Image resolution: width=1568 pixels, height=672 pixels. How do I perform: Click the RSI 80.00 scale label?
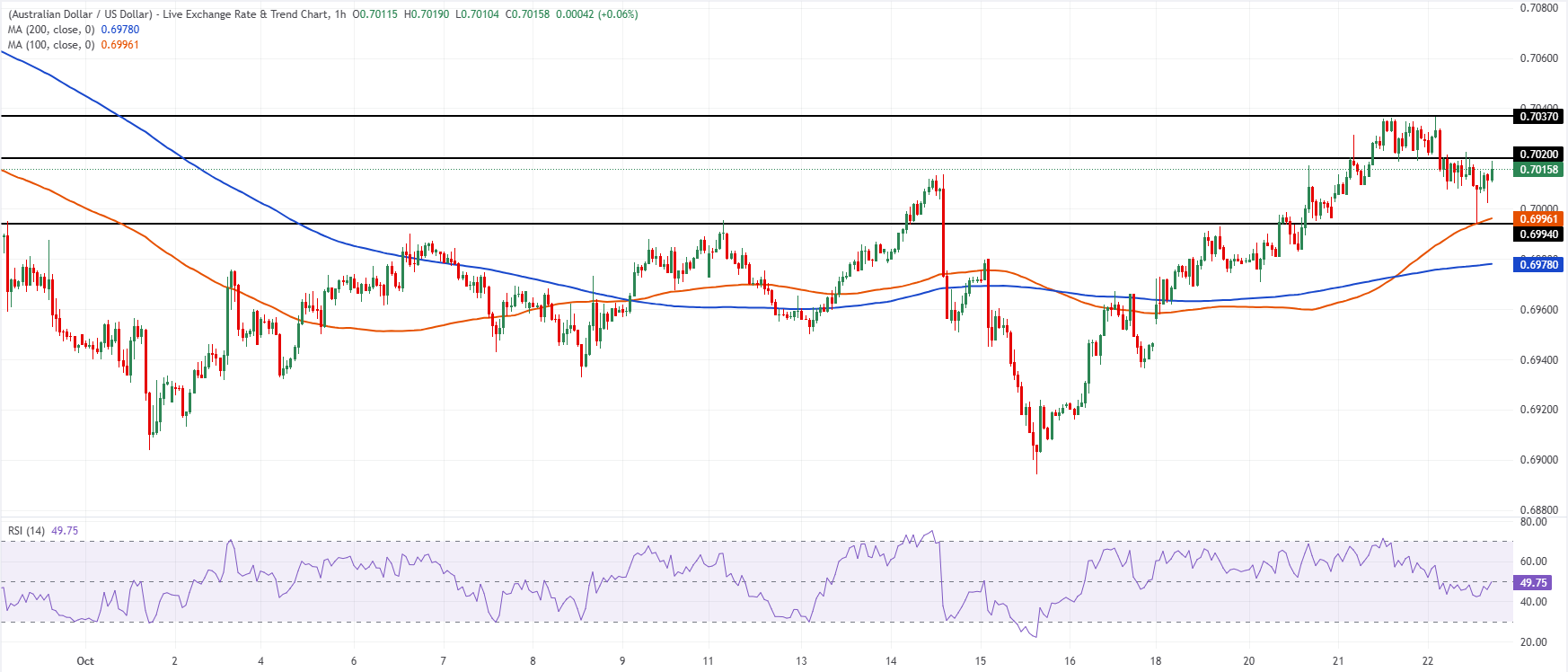point(1534,522)
